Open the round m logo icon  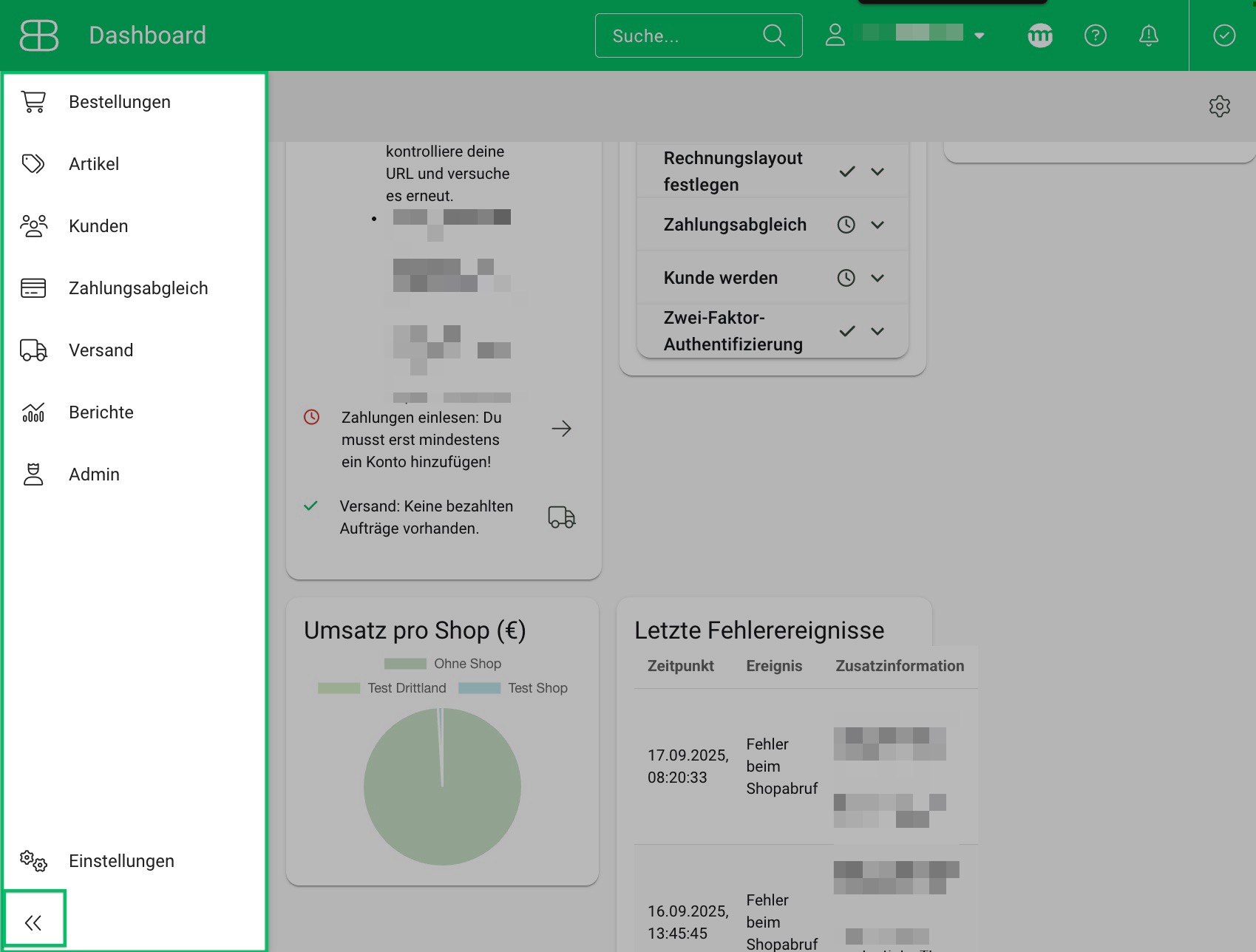pyautogui.click(x=1040, y=35)
